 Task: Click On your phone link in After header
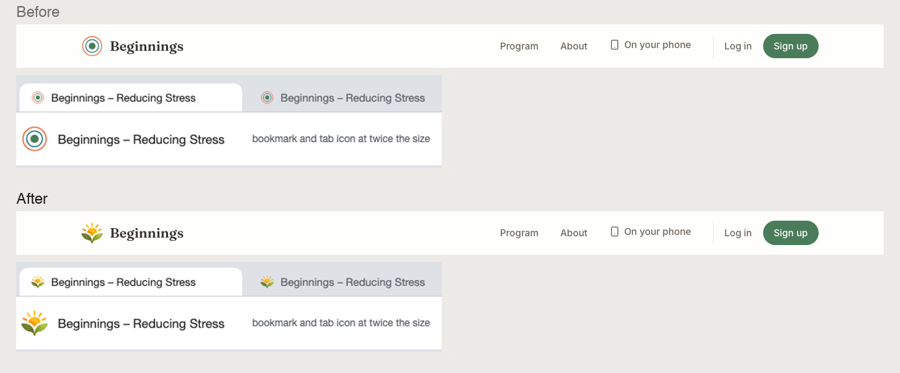pos(650,232)
